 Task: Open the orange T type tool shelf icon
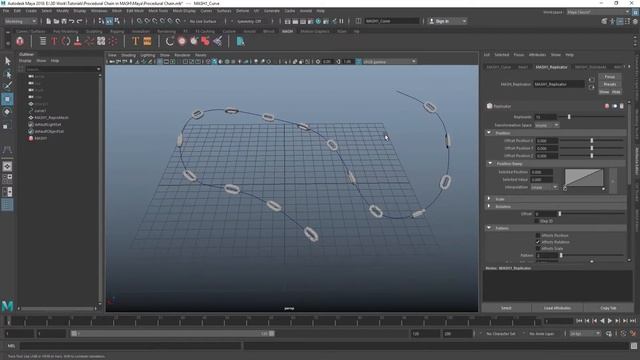[x=136, y=41]
